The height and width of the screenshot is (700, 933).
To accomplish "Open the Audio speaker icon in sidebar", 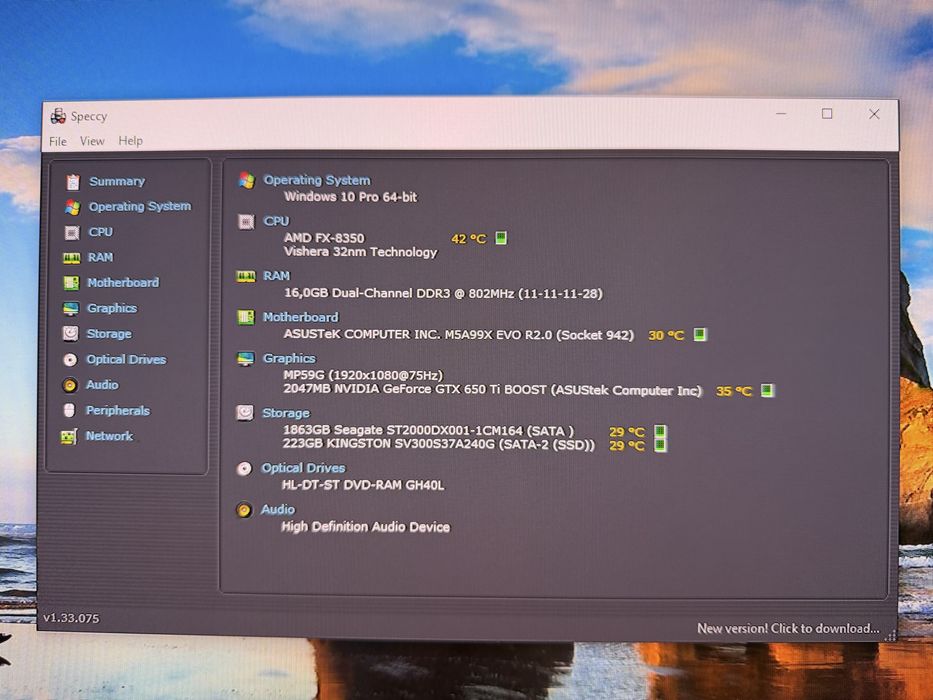I will point(70,385).
